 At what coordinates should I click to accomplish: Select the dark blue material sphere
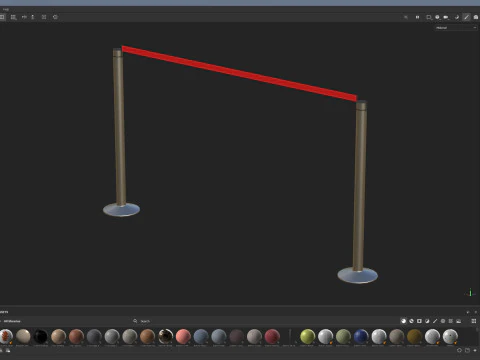click(361, 336)
